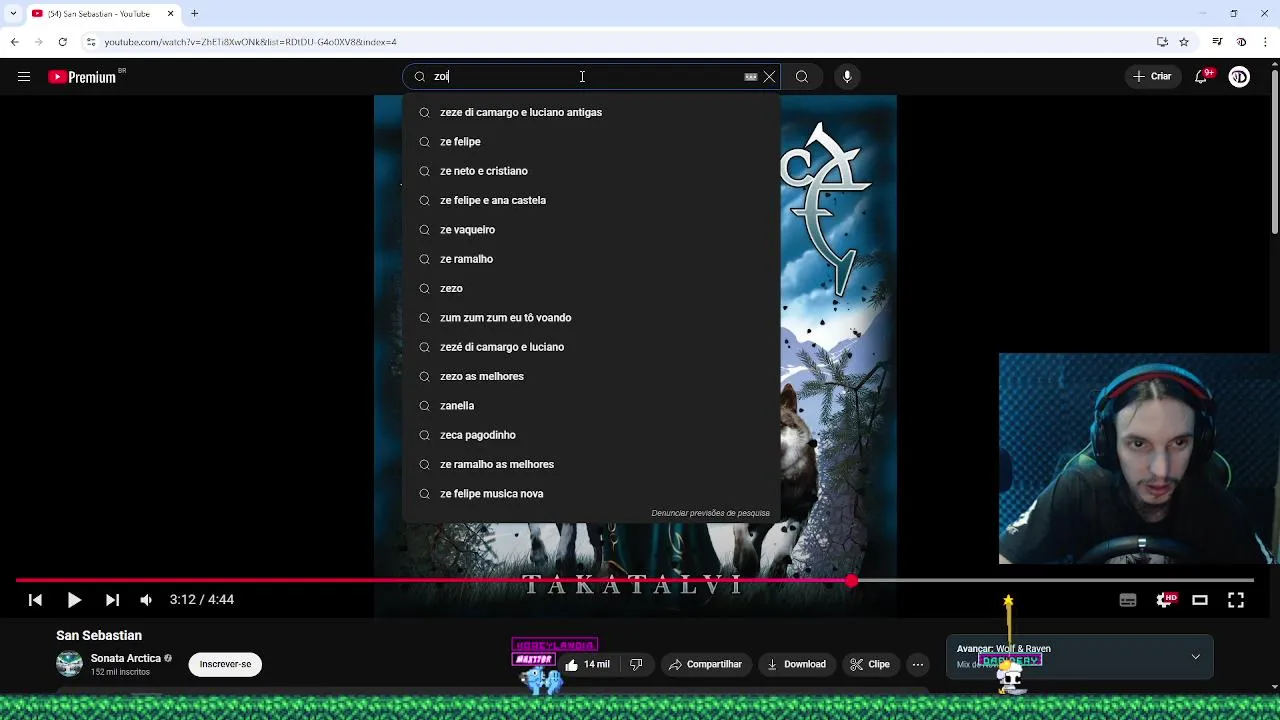This screenshot has width=1280, height=720.
Task: Skip to previous video in playlist
Action: tap(35, 600)
